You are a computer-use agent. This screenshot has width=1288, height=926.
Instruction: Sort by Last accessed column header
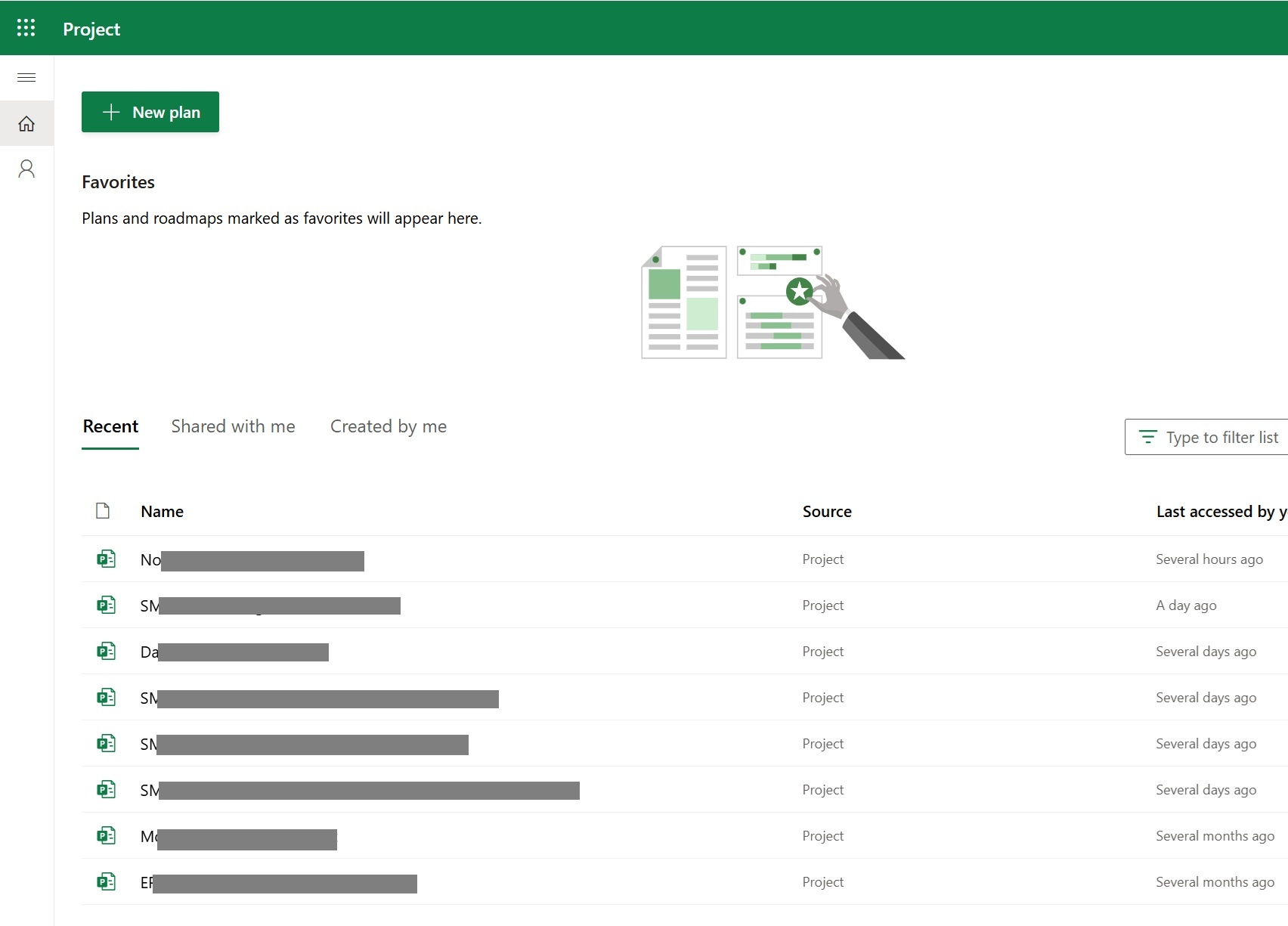(1221, 512)
